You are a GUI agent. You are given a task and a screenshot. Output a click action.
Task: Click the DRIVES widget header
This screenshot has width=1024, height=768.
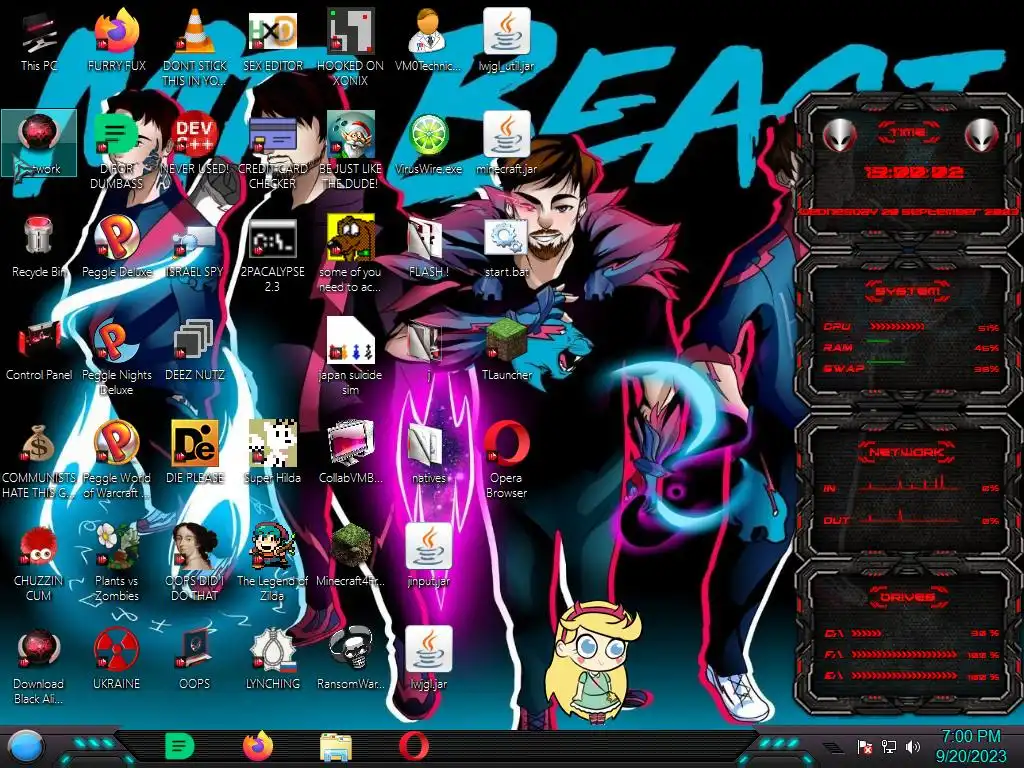908,597
